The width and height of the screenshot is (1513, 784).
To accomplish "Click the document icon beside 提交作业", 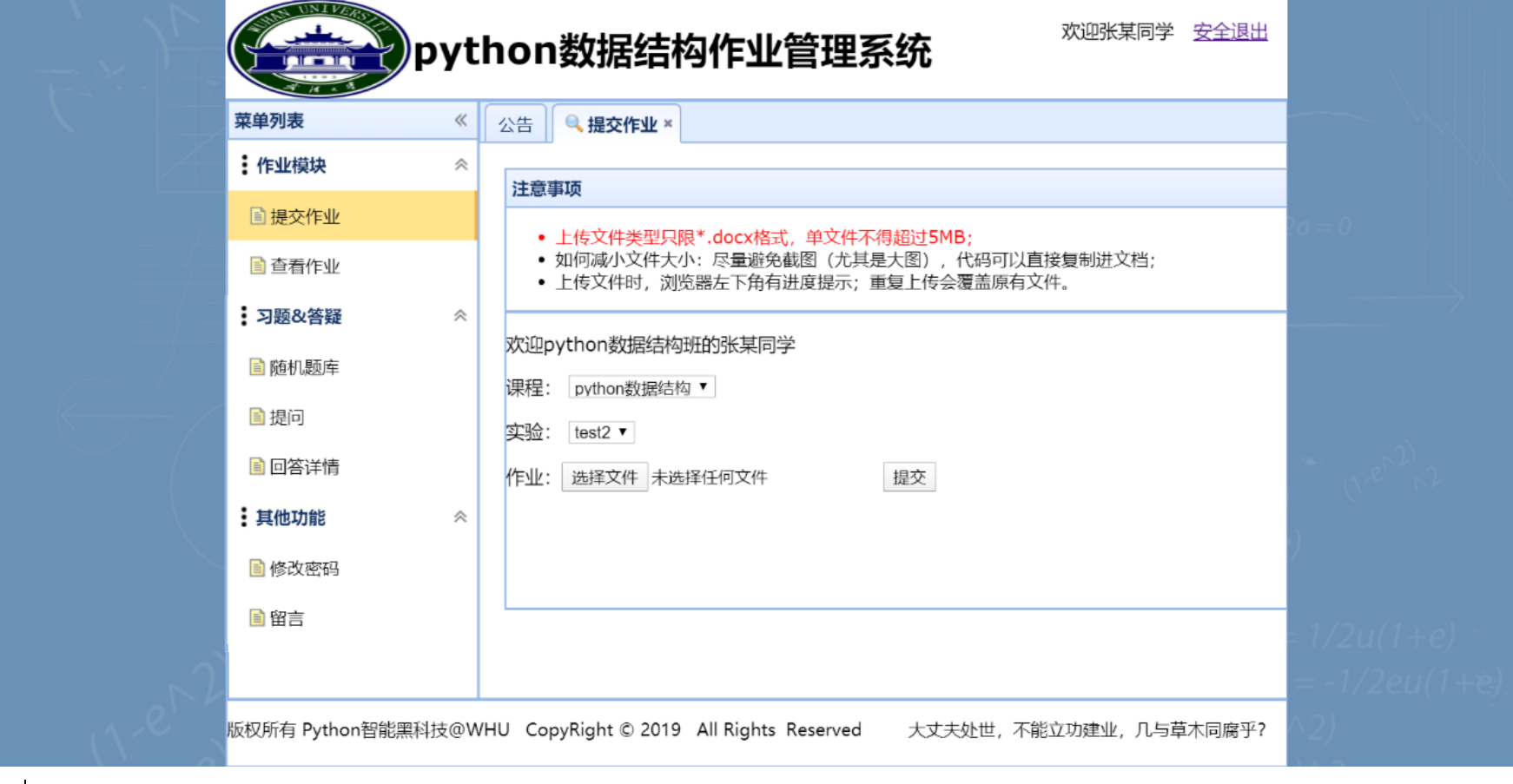I will (x=257, y=216).
